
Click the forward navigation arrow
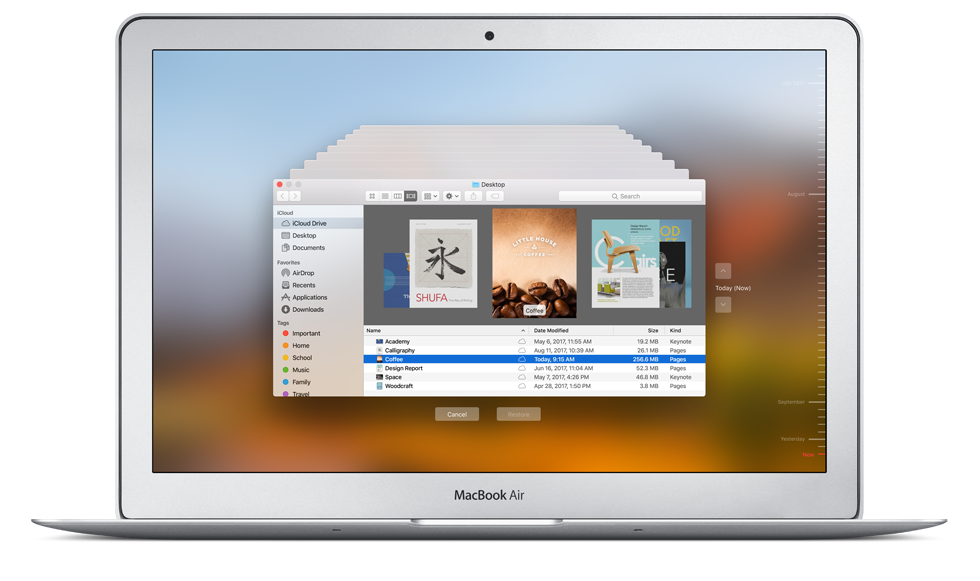point(296,196)
